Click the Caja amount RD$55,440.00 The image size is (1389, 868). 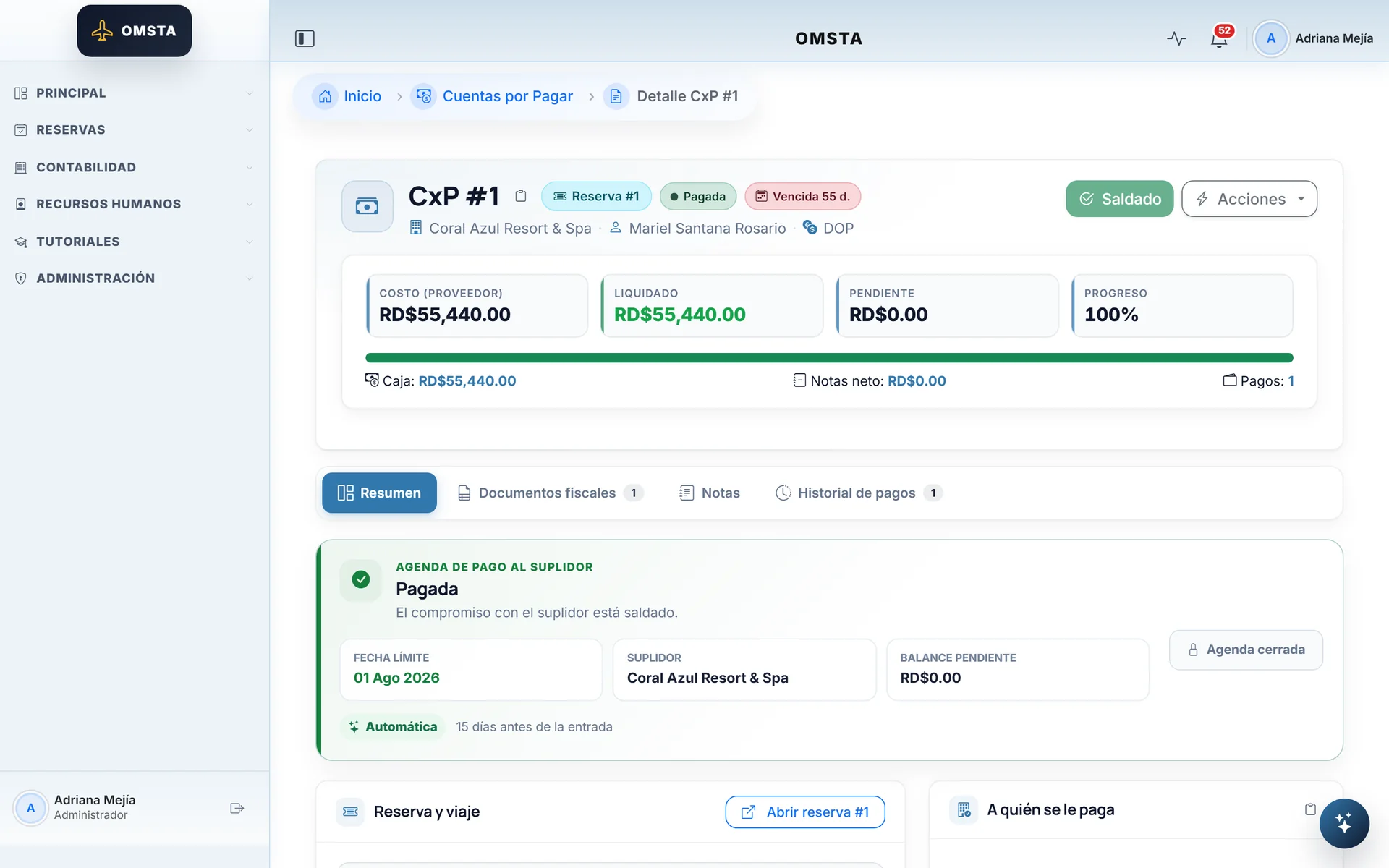tap(467, 381)
